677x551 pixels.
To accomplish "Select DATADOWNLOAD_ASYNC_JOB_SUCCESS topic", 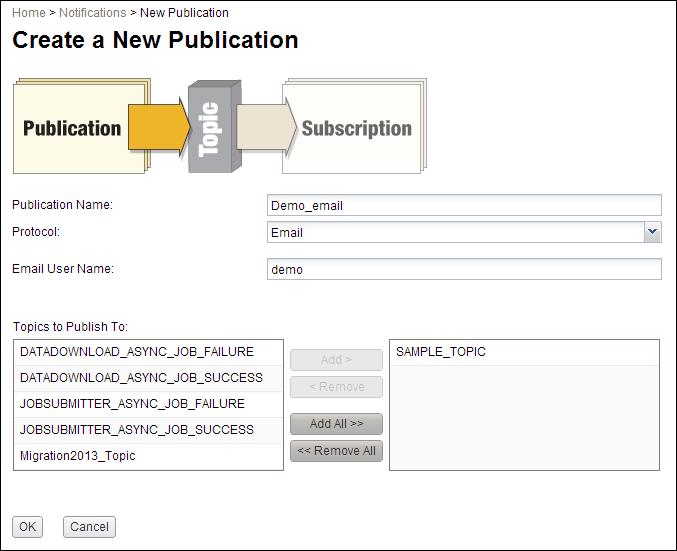I will pos(149,378).
